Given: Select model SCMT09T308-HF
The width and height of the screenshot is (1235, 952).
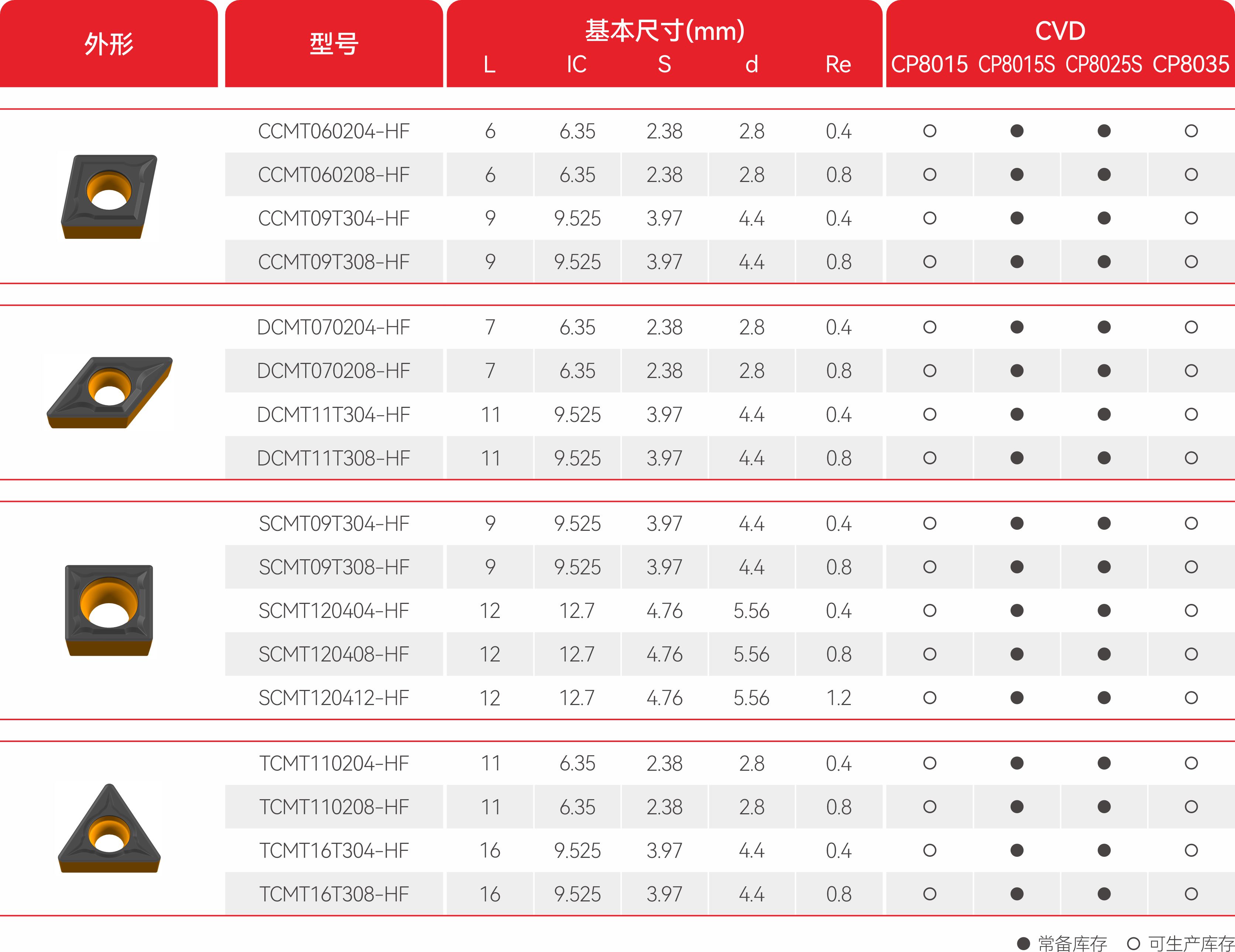Looking at the screenshot, I should tap(334, 567).
